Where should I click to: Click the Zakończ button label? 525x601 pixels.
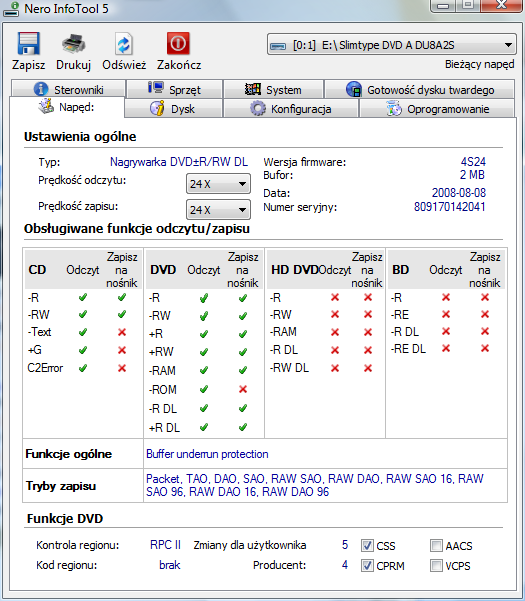click(179, 65)
